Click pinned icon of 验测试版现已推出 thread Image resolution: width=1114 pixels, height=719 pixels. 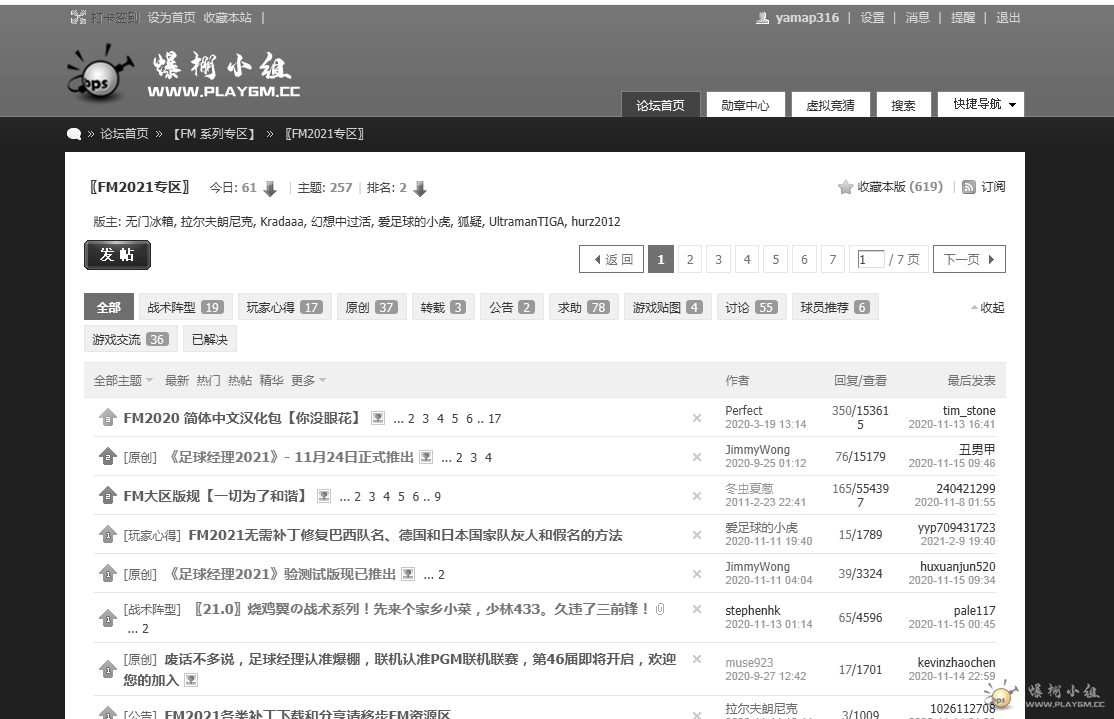[107, 573]
